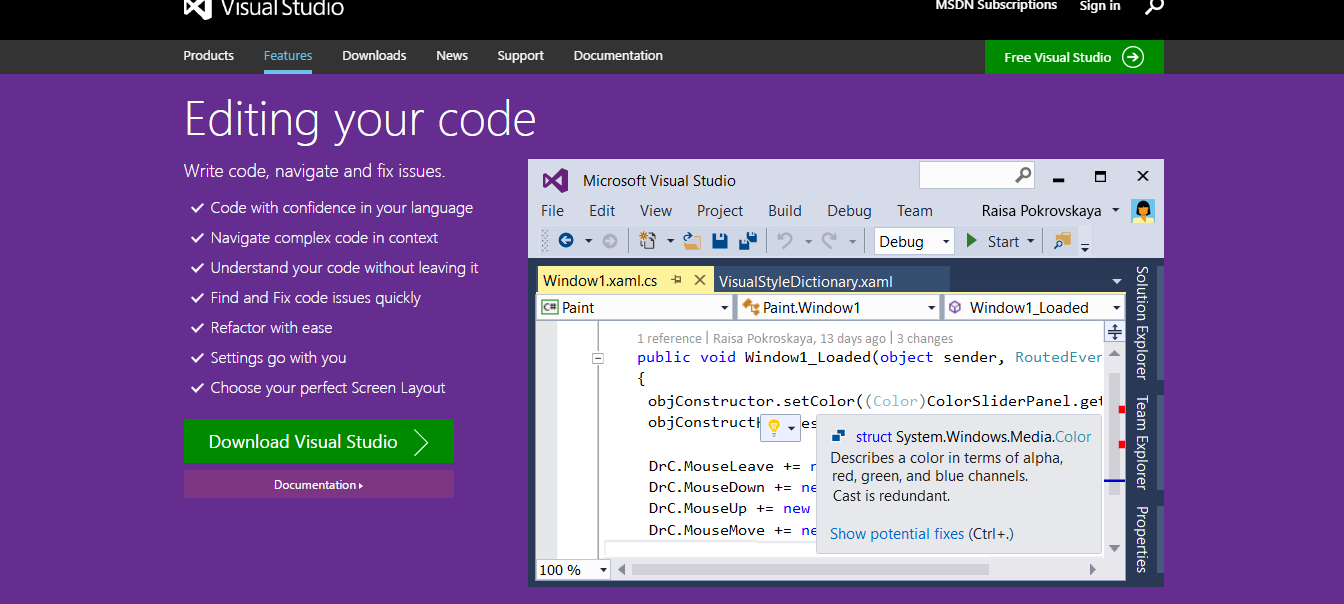Open the Solution Explorer side tab
The image size is (1344, 604).
[1141, 322]
